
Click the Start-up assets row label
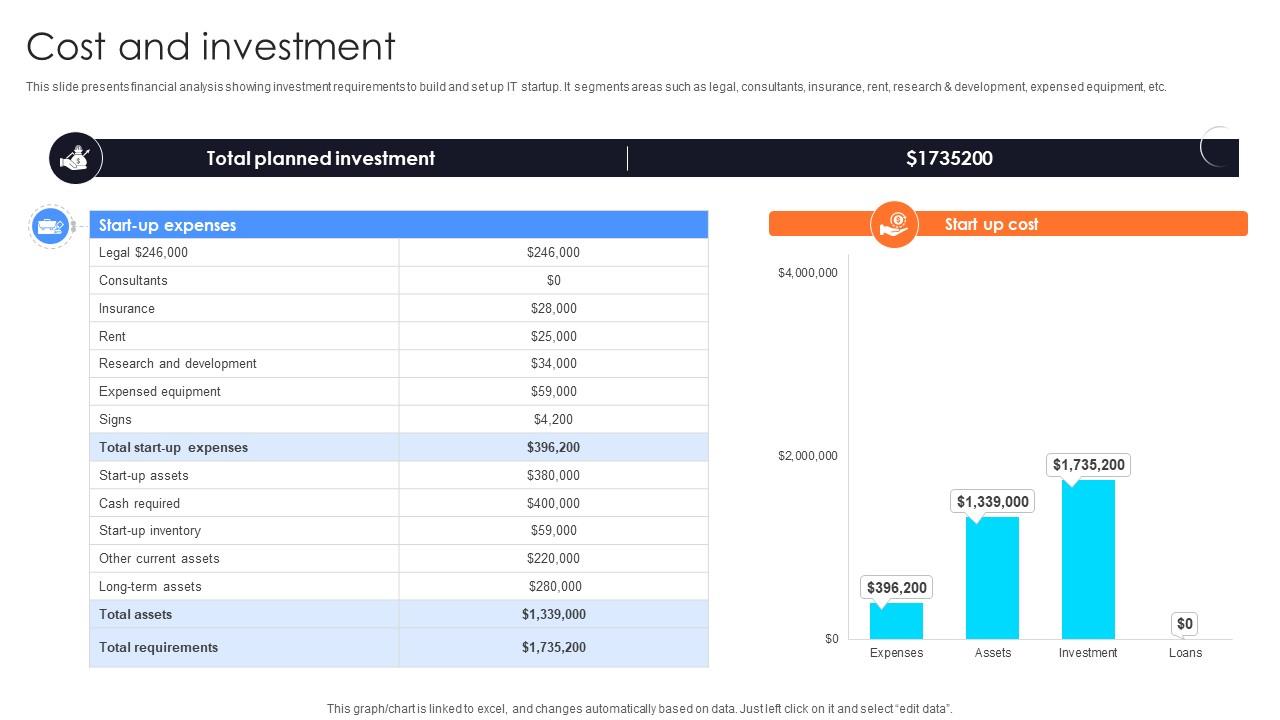coord(144,476)
